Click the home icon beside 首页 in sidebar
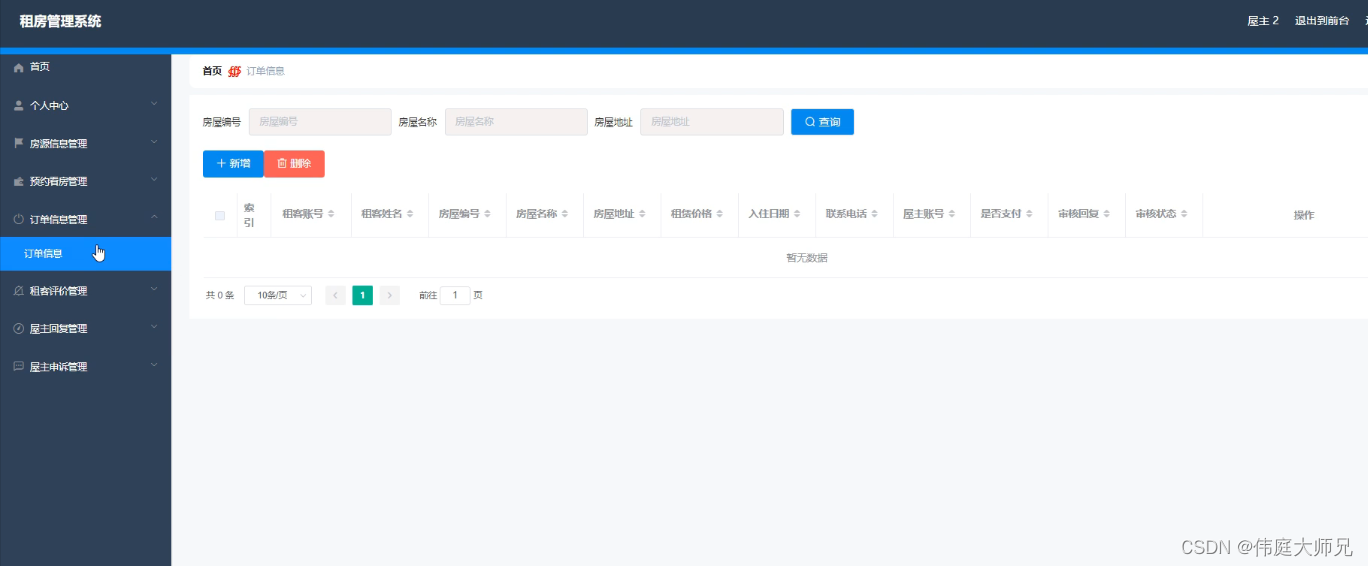The height and width of the screenshot is (566, 1368). pyautogui.click(x=18, y=67)
